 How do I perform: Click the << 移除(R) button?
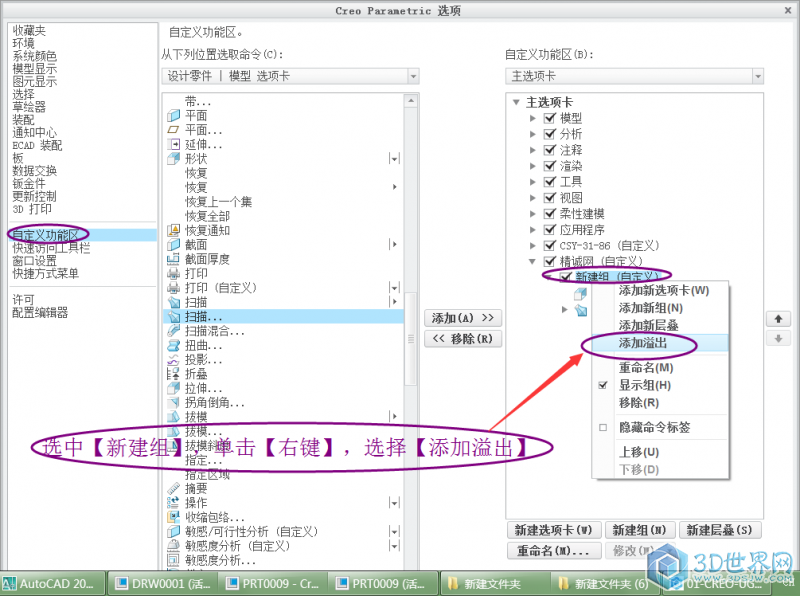pos(463,339)
